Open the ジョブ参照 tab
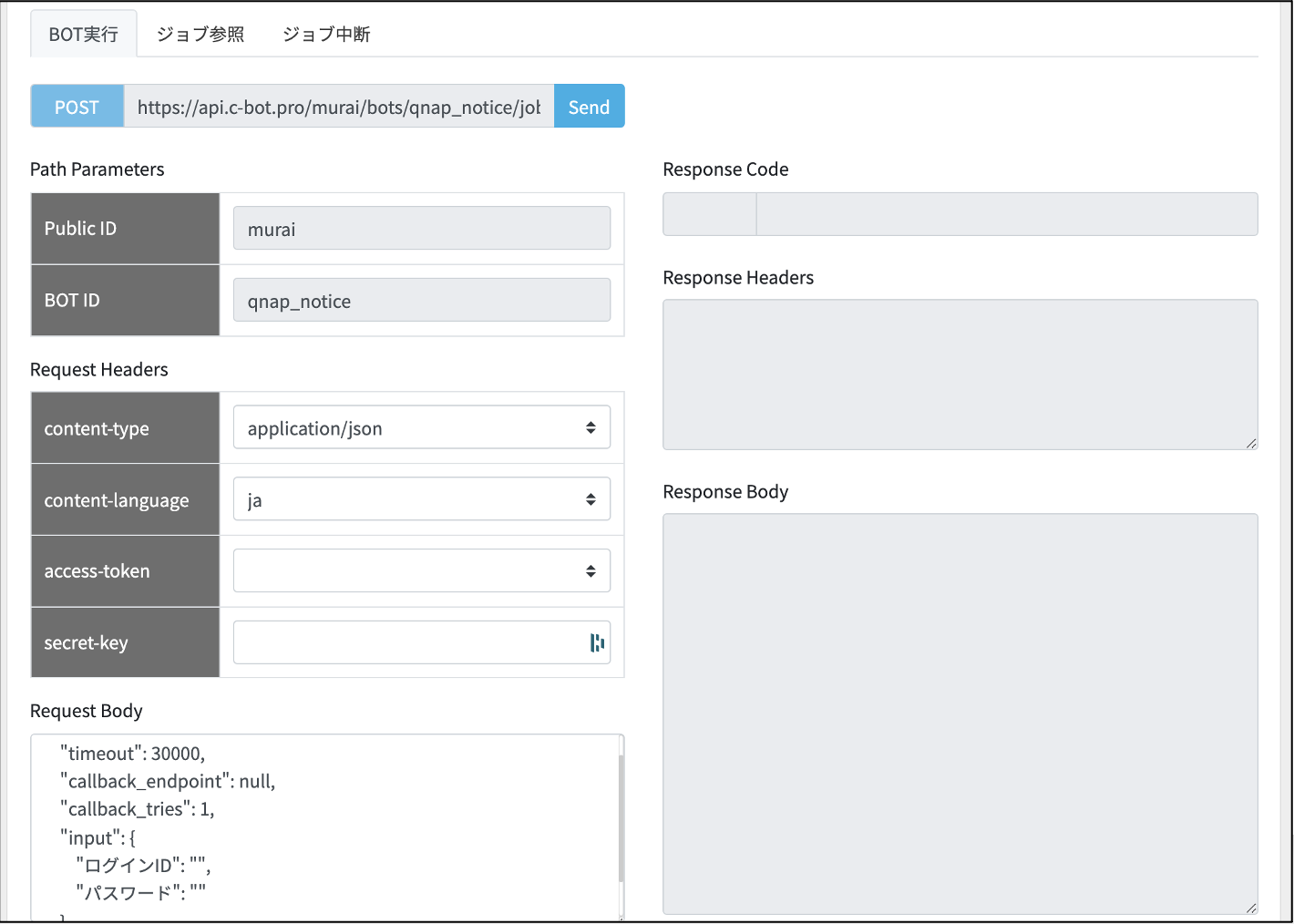The image size is (1294, 924). coord(200,34)
